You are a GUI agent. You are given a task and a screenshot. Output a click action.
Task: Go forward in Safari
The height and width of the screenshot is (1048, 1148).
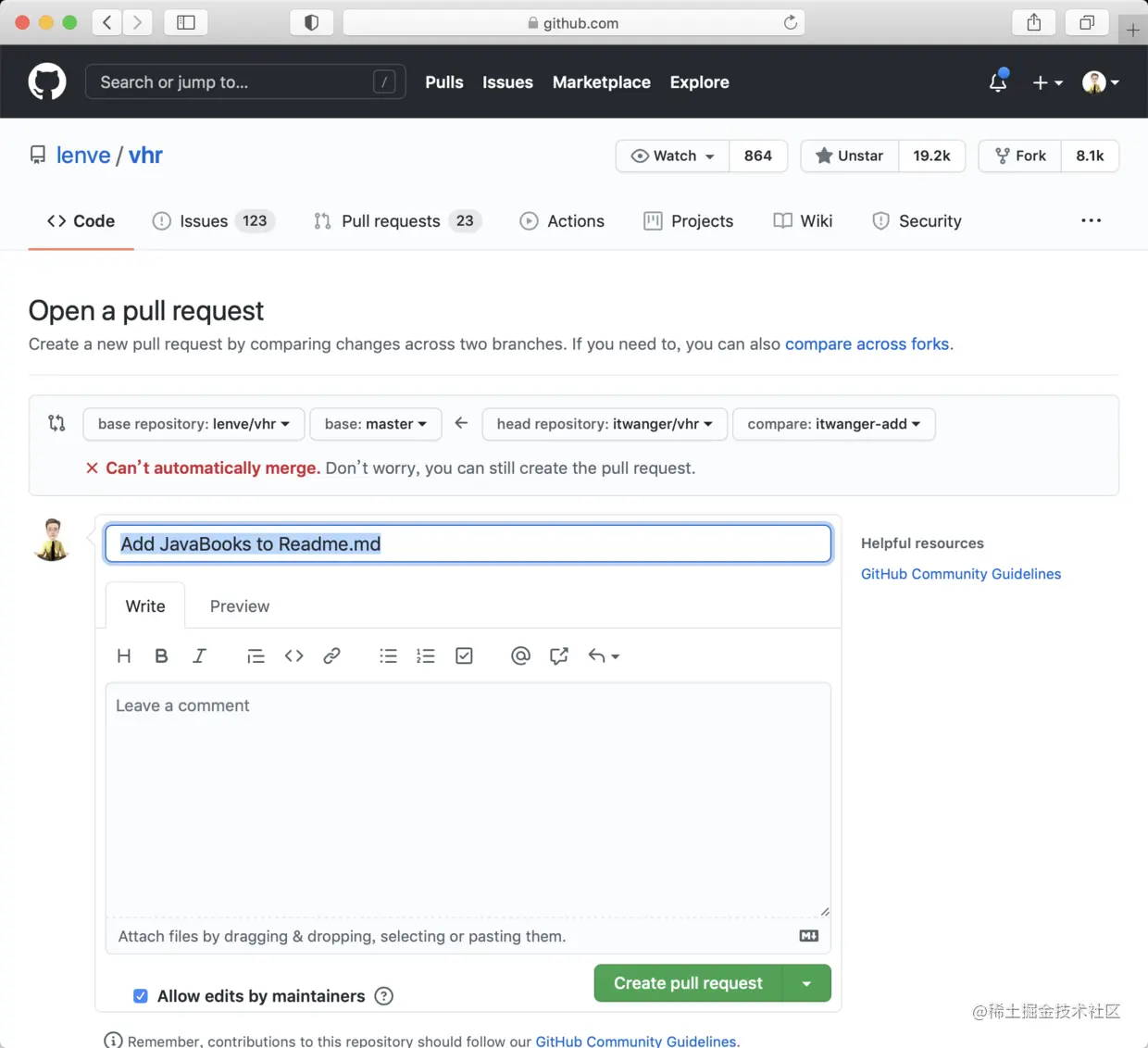138,22
